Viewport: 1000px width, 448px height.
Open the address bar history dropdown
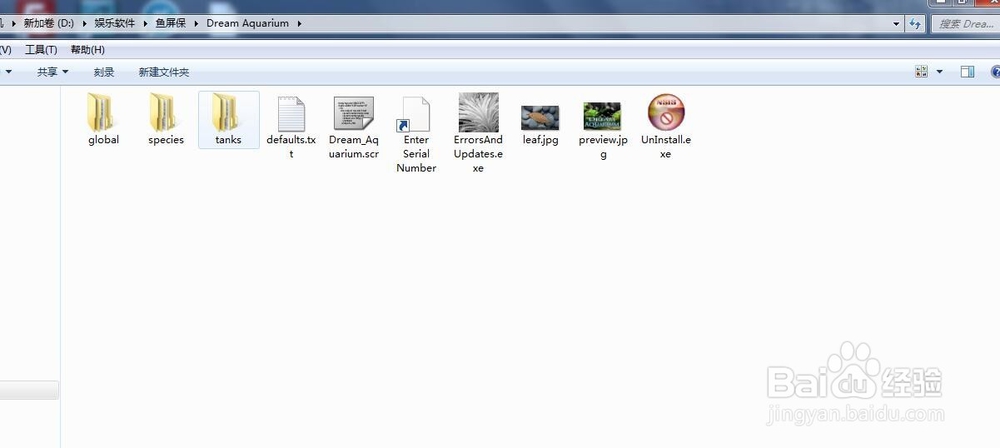click(897, 24)
